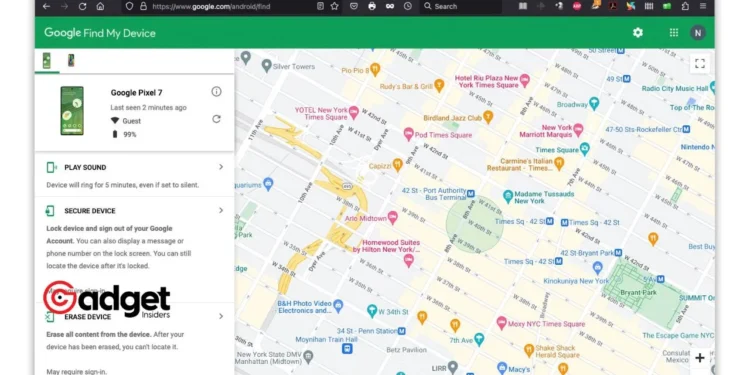Click the Capizzi restaurant marker

coord(397,165)
